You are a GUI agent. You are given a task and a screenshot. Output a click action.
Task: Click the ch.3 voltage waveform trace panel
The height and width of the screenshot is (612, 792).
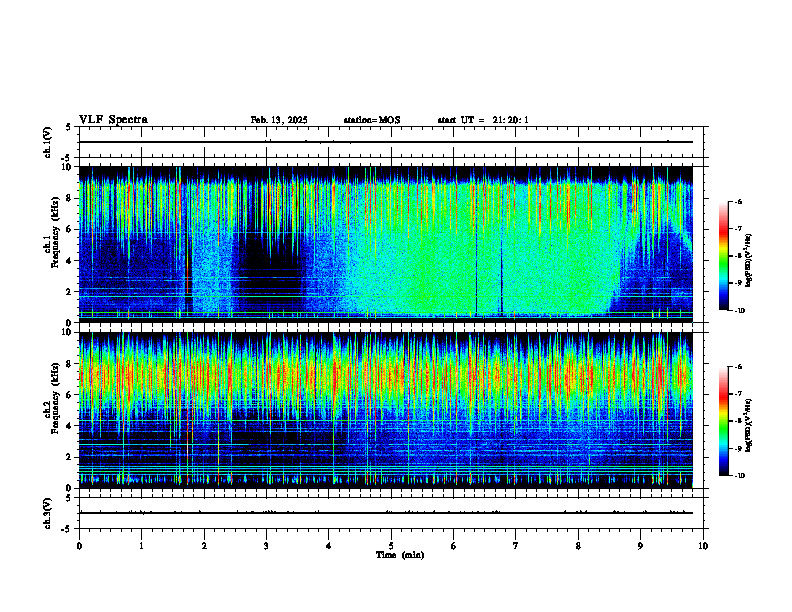click(393, 513)
